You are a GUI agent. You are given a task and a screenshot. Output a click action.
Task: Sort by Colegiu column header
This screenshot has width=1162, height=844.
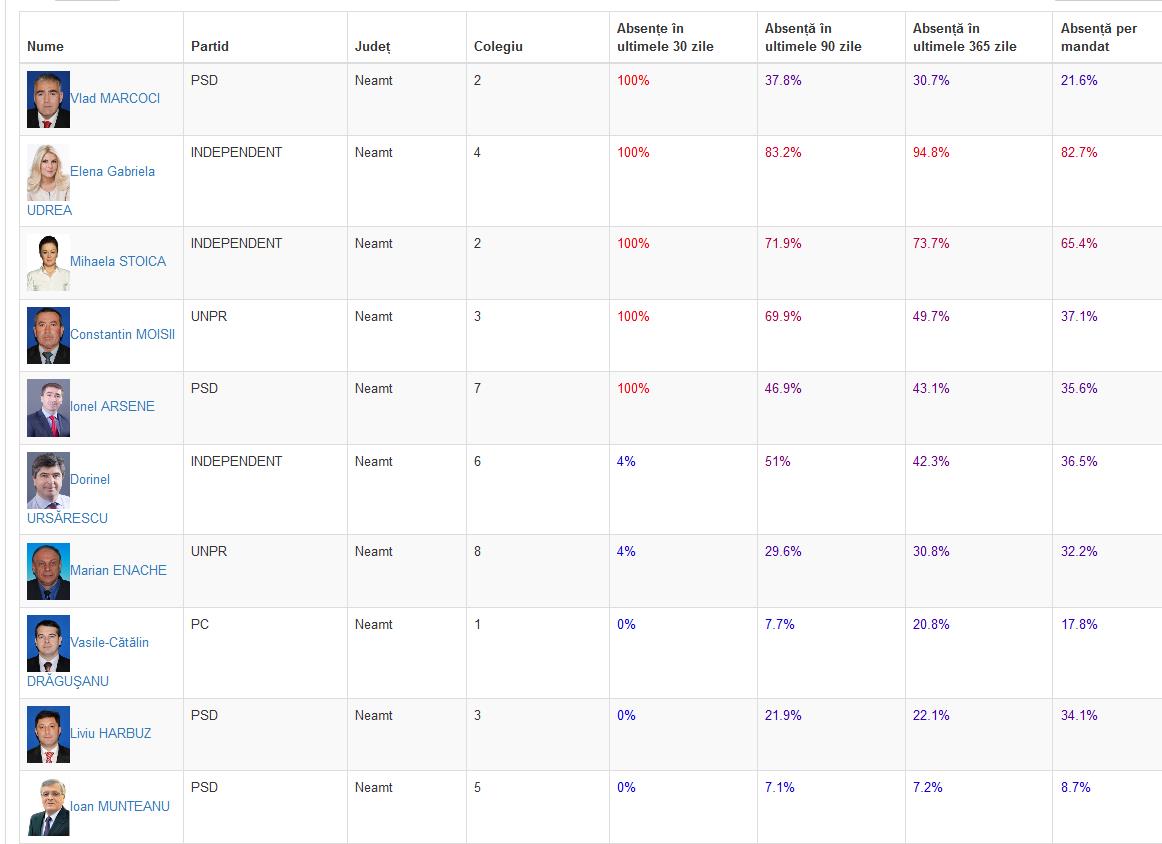[x=498, y=46]
